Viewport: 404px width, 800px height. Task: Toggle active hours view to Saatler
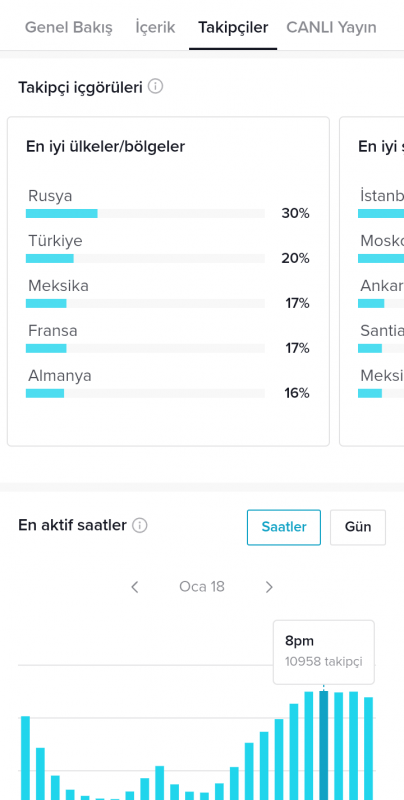coord(284,527)
